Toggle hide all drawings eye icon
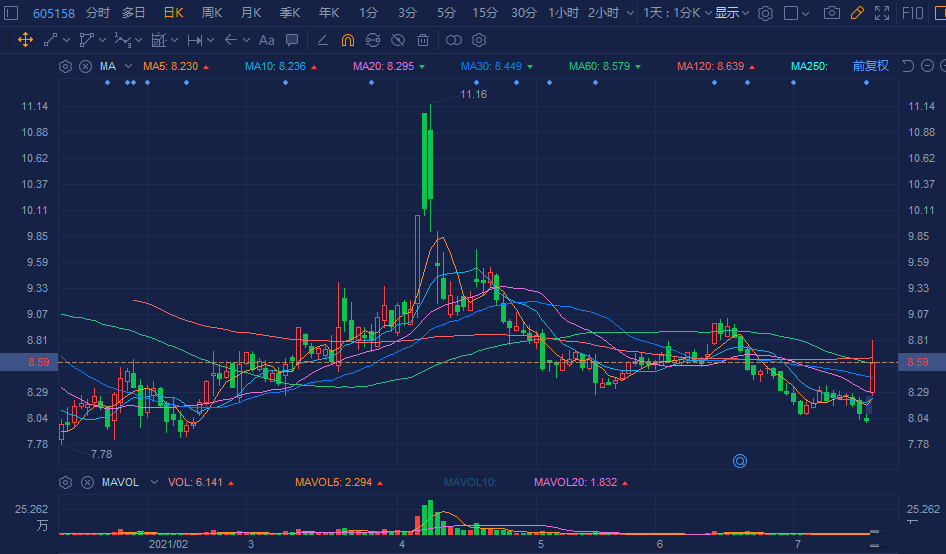The height and width of the screenshot is (554, 946). coord(398,40)
